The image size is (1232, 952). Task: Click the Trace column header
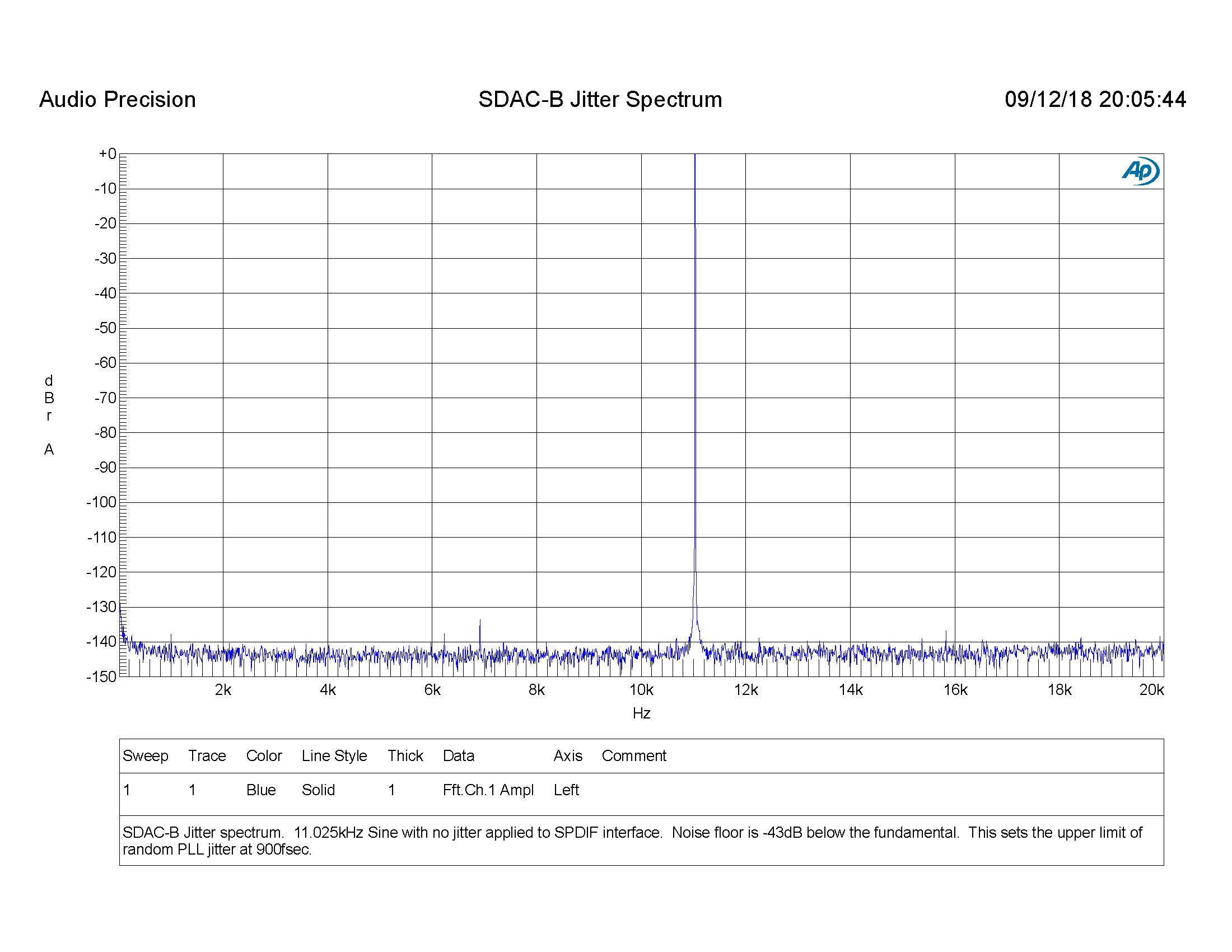[x=207, y=756]
